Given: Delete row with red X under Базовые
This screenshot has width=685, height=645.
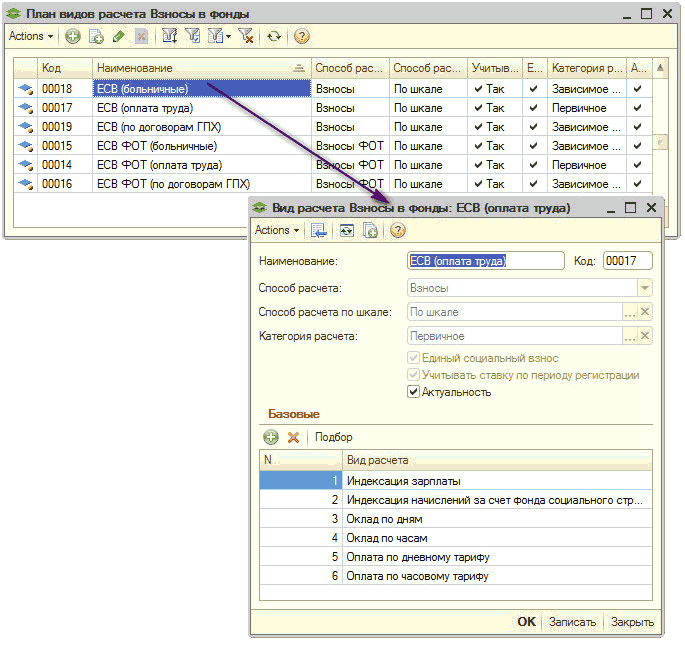Looking at the screenshot, I should (293, 437).
